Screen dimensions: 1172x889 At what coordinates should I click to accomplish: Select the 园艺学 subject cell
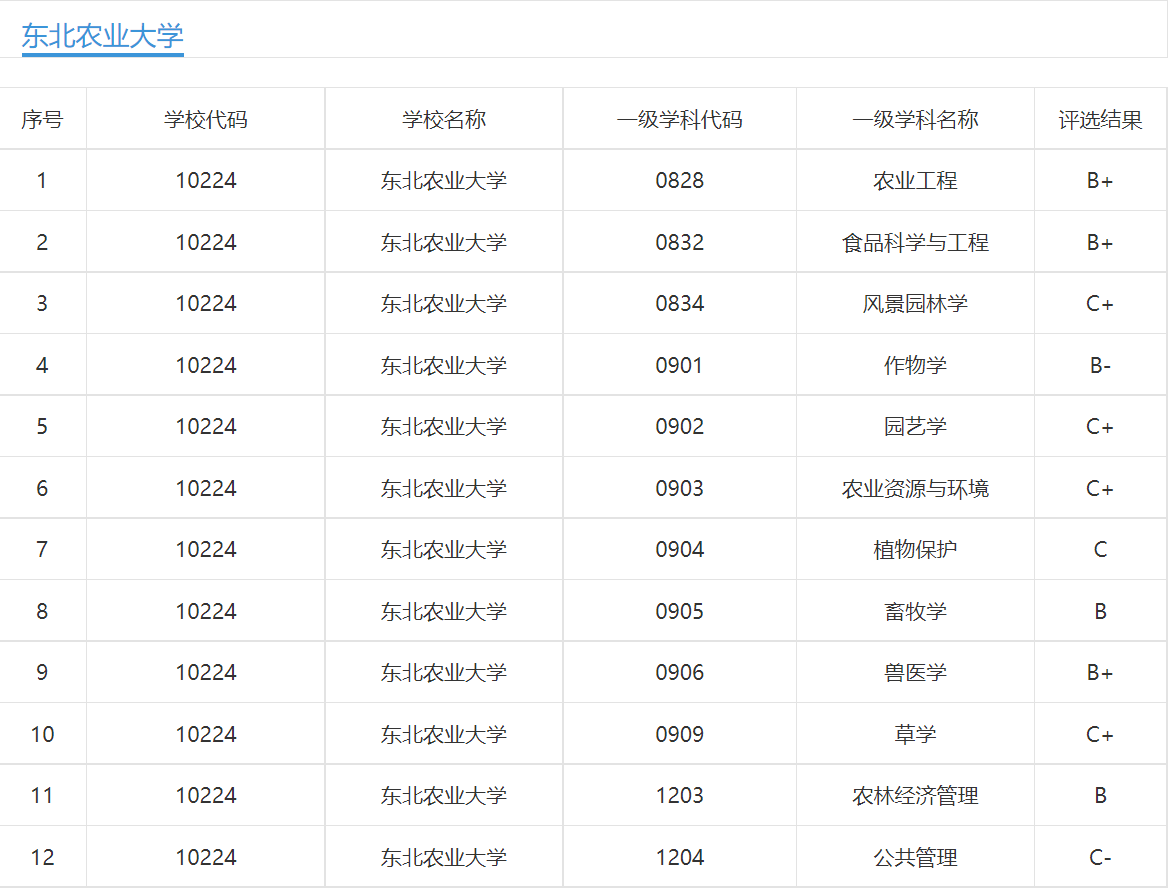tap(916, 426)
